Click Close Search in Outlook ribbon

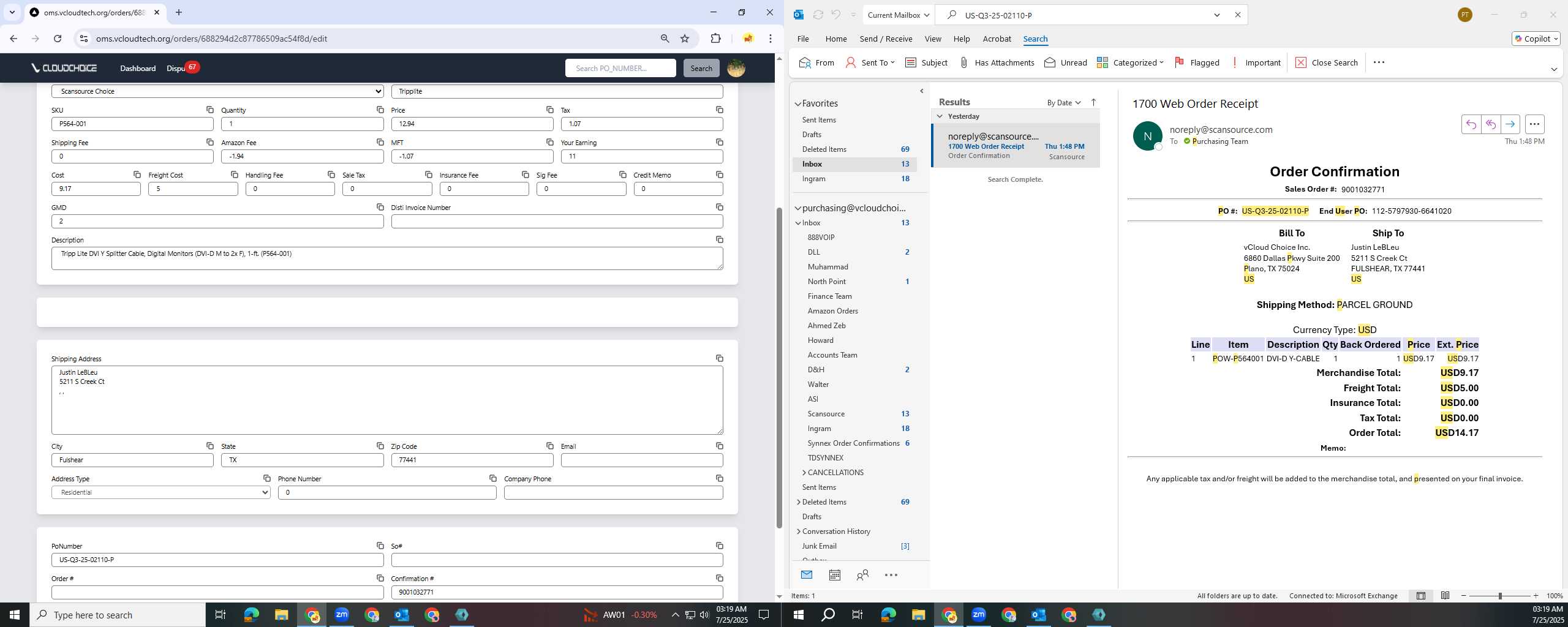tap(1326, 62)
